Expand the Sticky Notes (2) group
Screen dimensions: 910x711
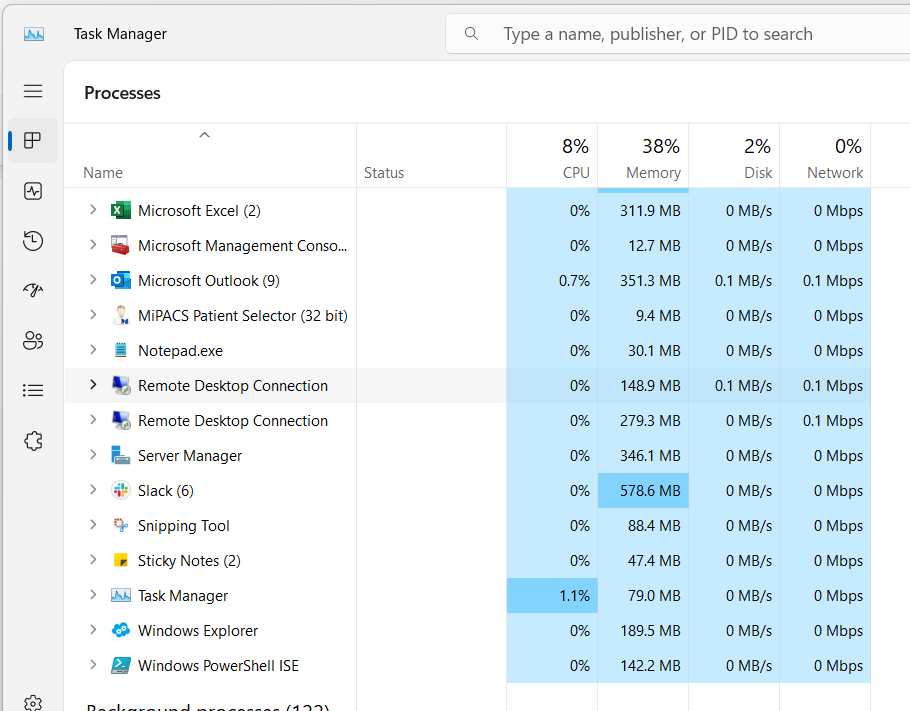point(93,560)
